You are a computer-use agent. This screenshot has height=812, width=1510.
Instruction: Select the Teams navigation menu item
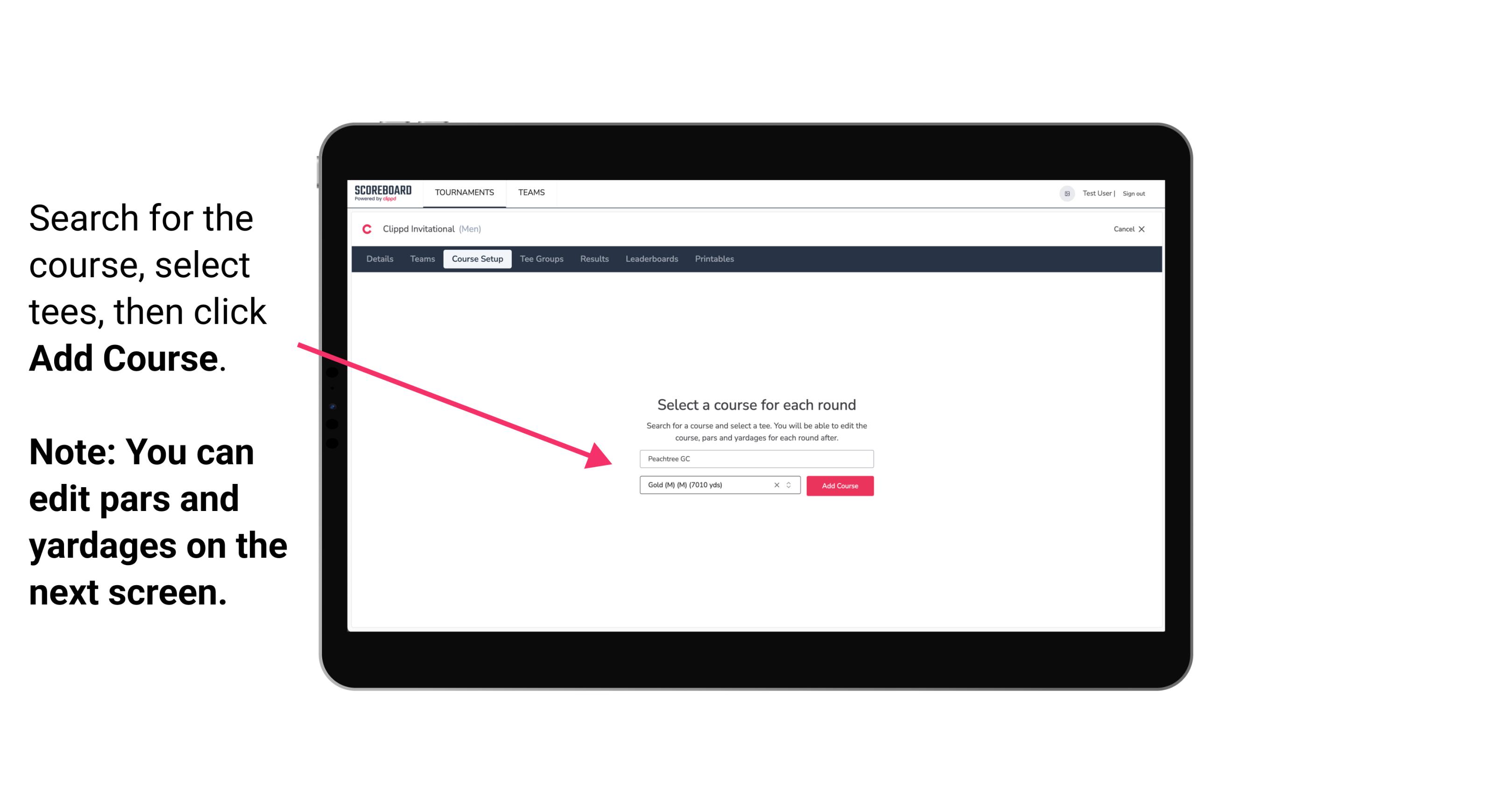point(530,192)
